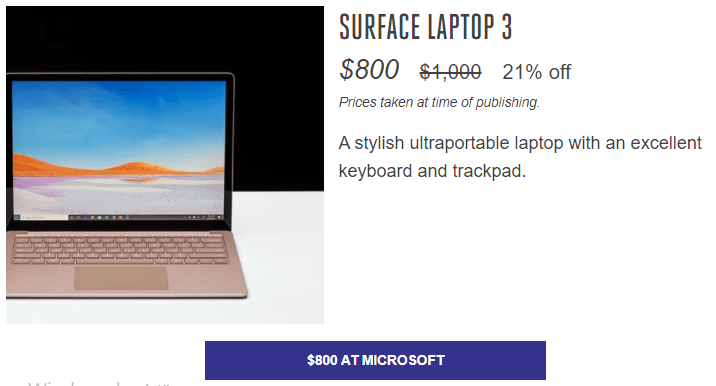
Task: Click the prices taken at publishing note
Action: (x=439, y=102)
